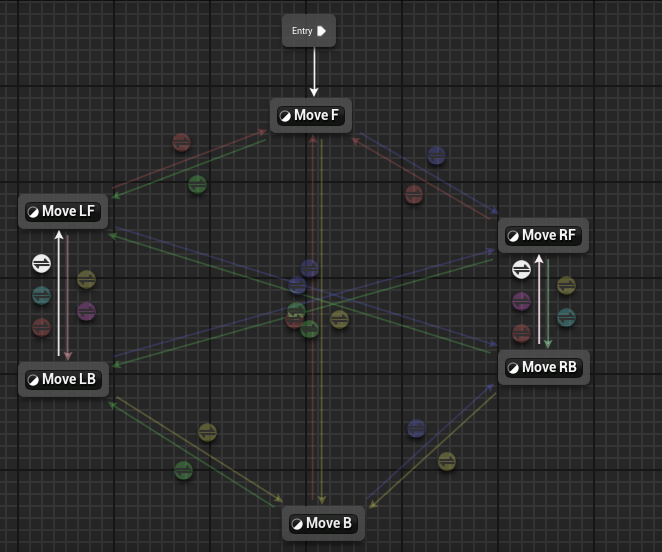Select red transition icon between Move RF and Move F
This screenshot has height=552, width=662.
414,195
